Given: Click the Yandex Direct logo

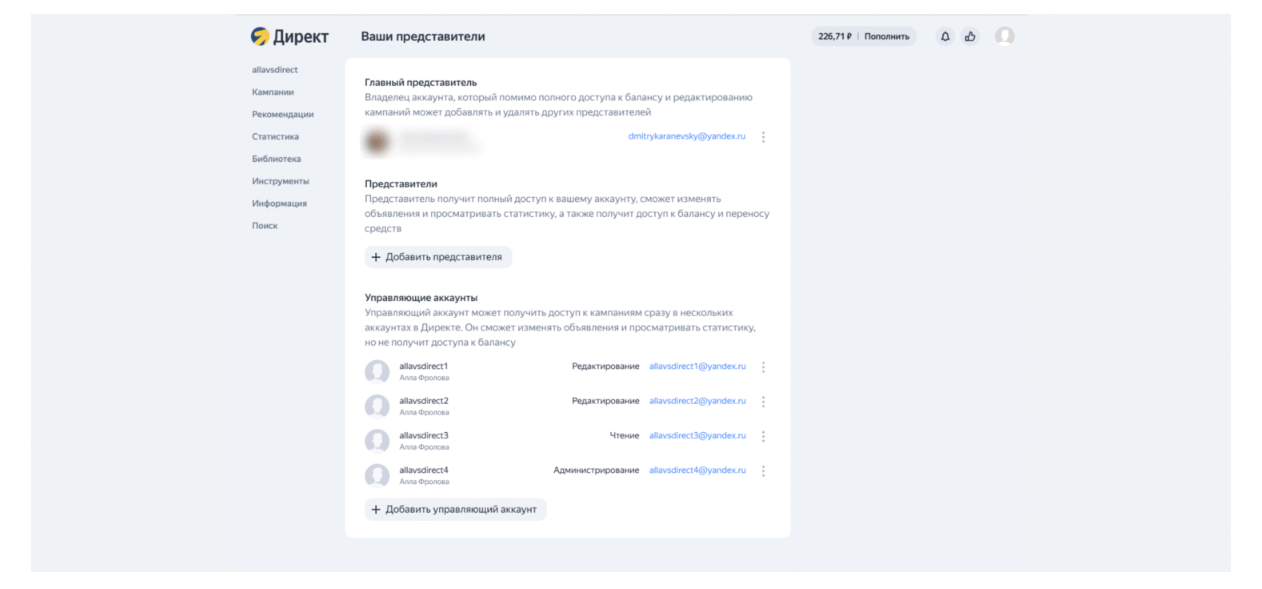Looking at the screenshot, I should (289, 36).
